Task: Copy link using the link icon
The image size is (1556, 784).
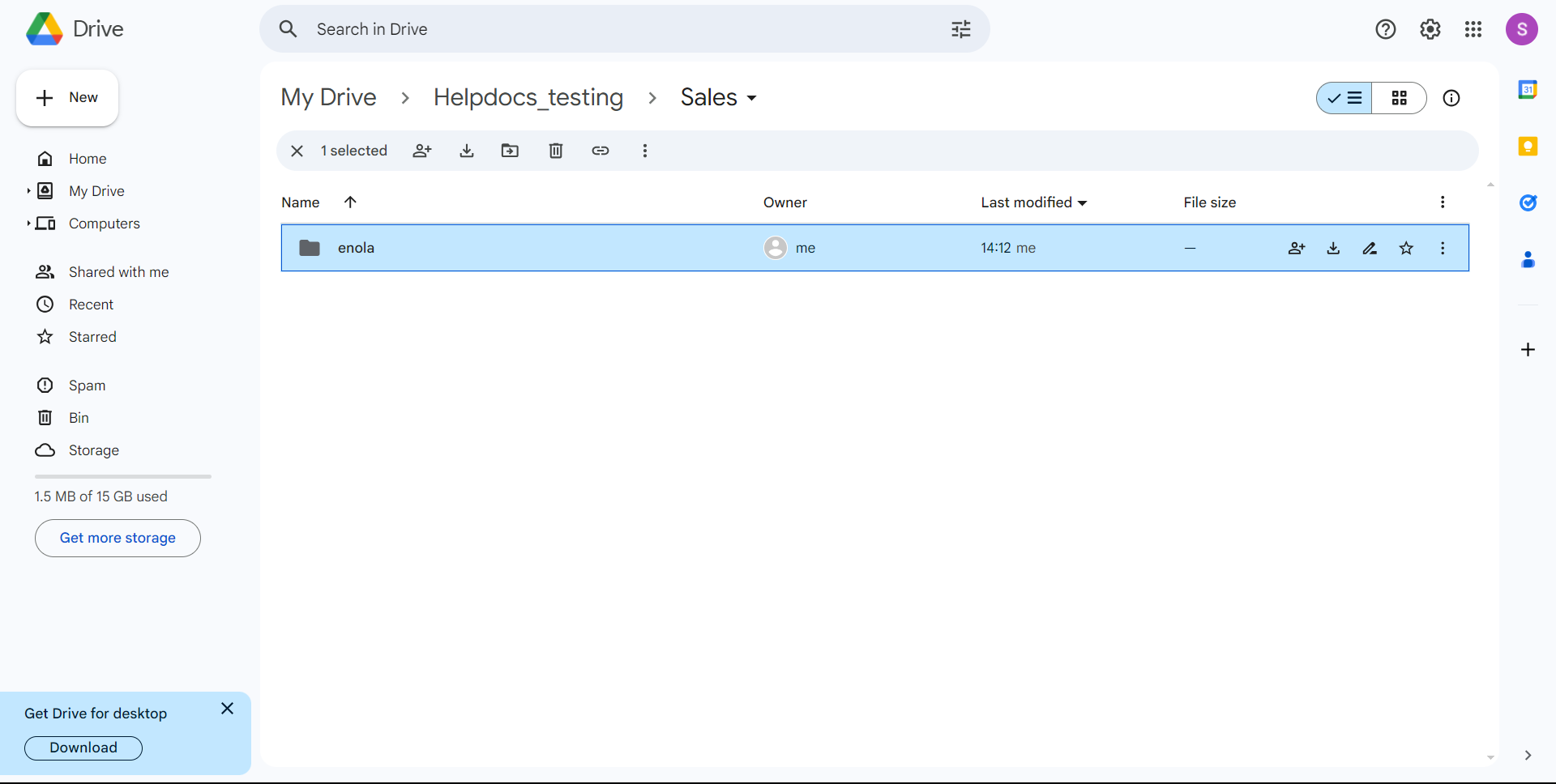Action: pyautogui.click(x=601, y=151)
